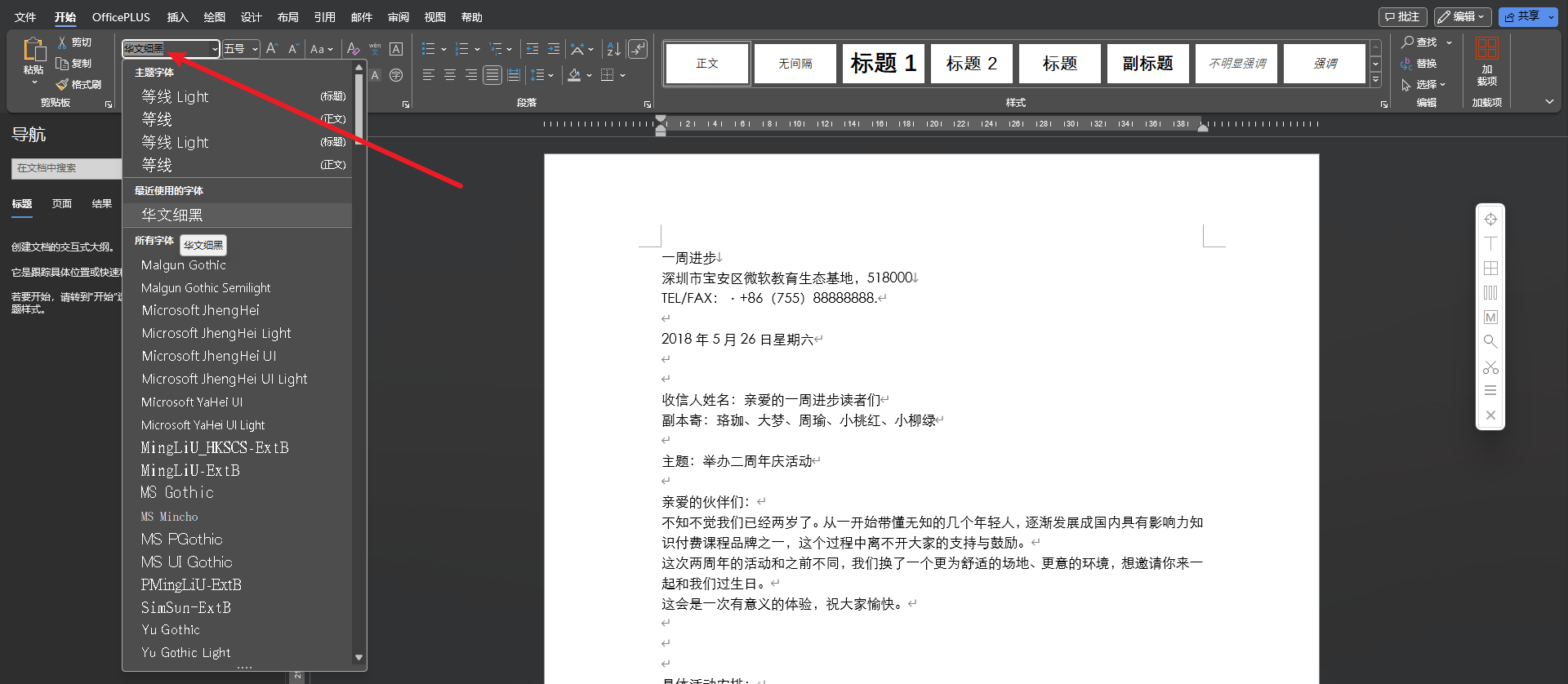Switch to the Insert (插入) tab
Image resolution: width=1568 pixels, height=684 pixels.
(177, 16)
